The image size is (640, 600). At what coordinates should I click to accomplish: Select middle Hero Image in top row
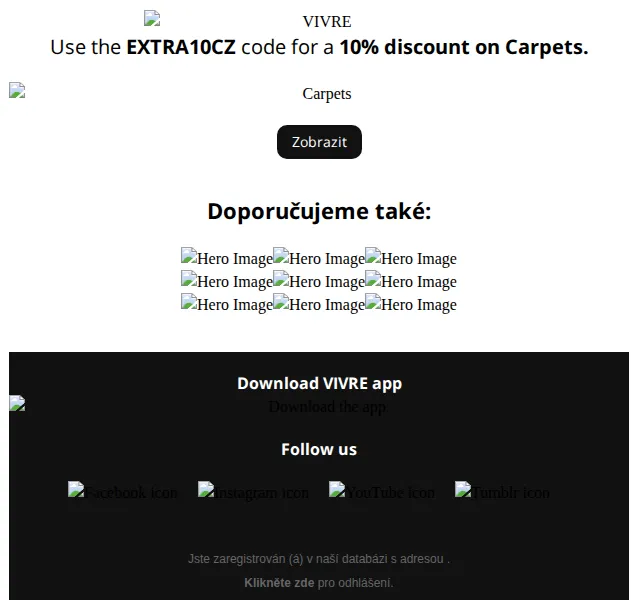pyautogui.click(x=319, y=258)
